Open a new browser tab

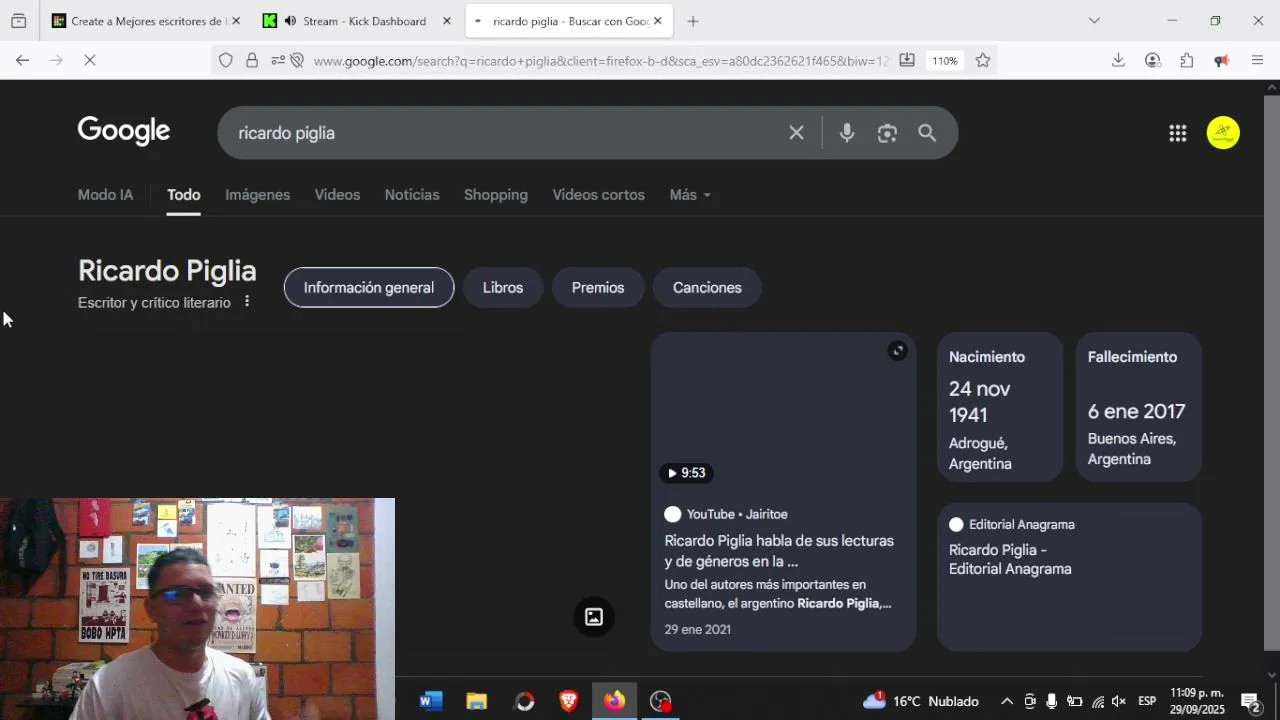pos(693,21)
